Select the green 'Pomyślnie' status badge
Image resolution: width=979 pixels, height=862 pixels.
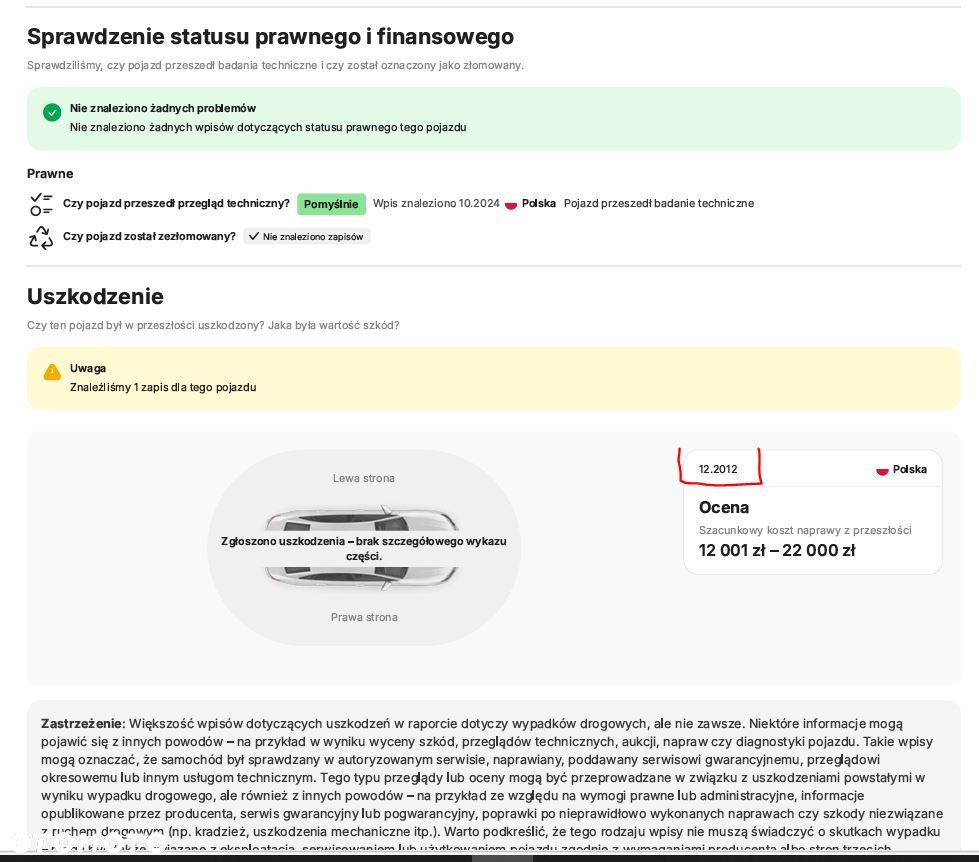coord(331,204)
